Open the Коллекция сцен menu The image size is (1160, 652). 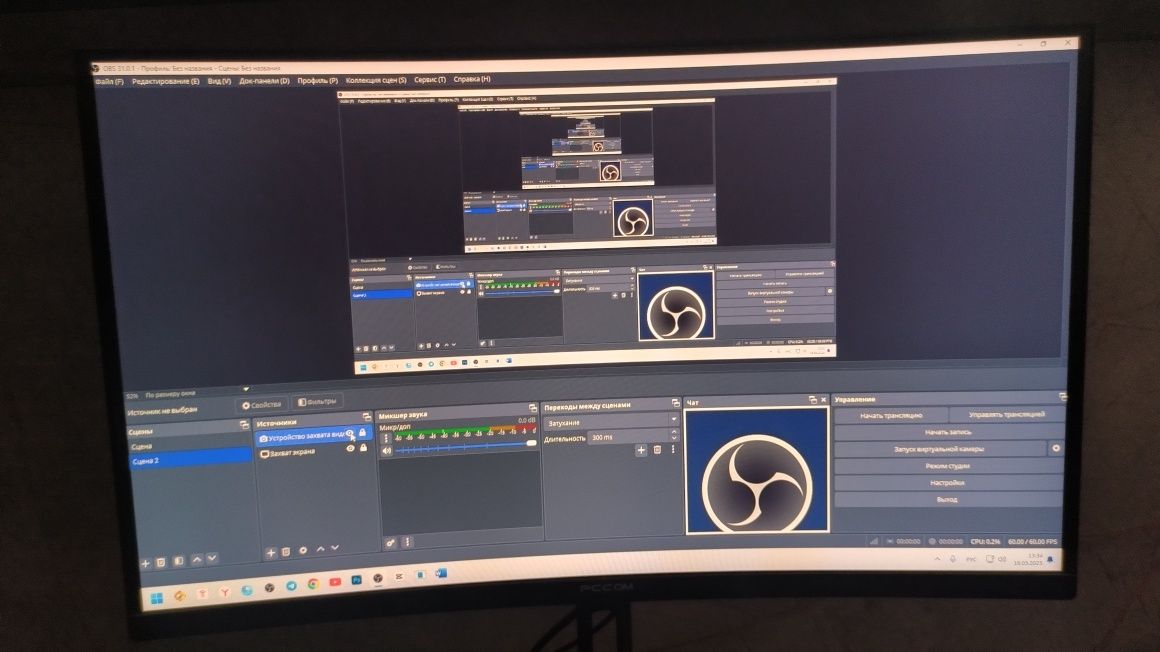point(376,80)
